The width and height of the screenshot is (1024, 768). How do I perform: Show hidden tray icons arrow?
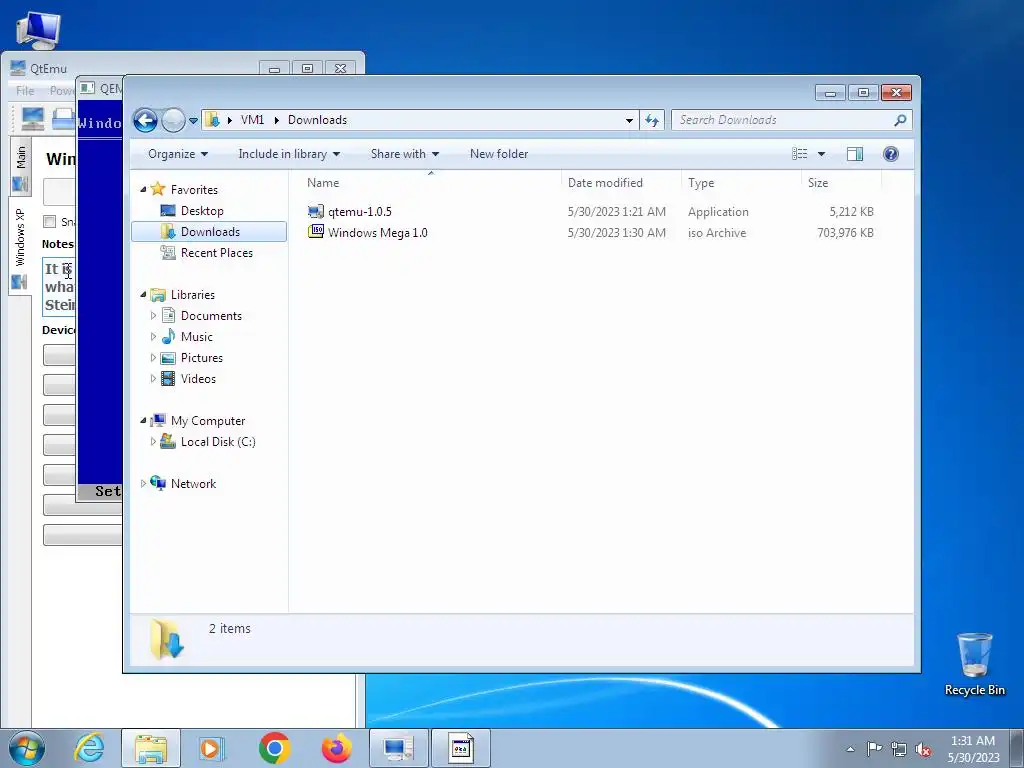(850, 749)
